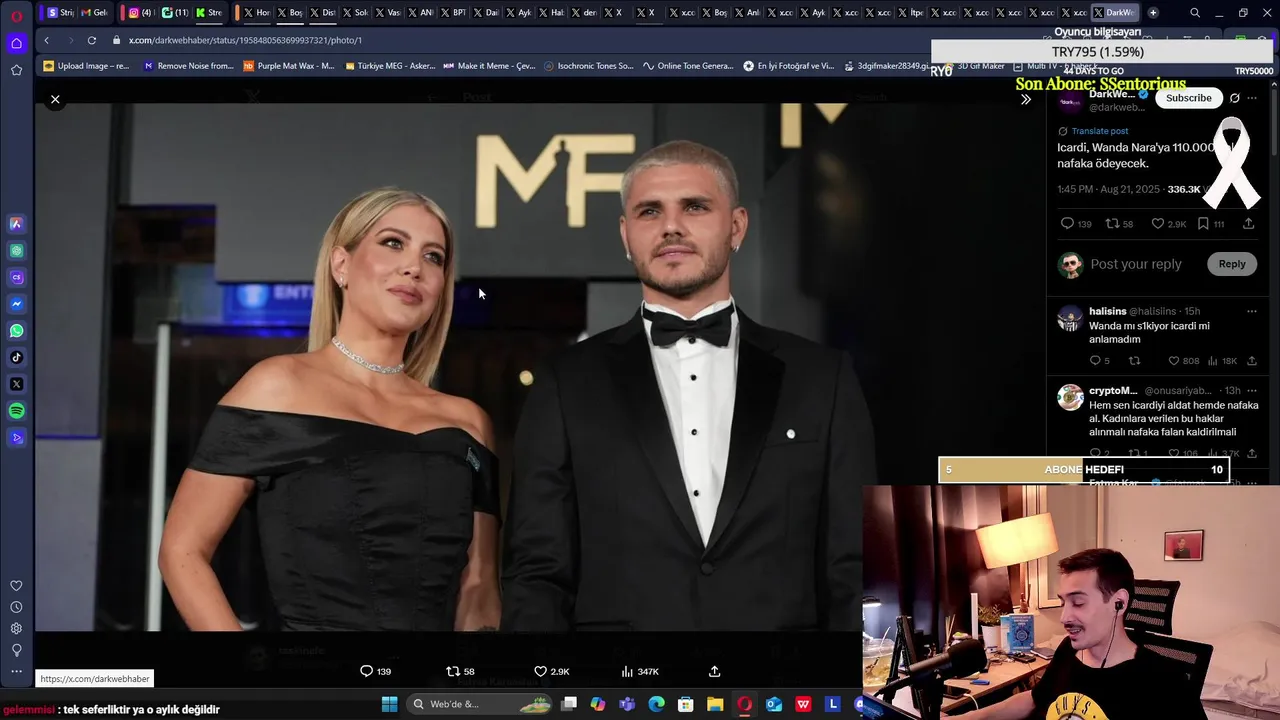This screenshot has height=720, width=1280.
Task: View post analytics 347K below photo
Action: click(x=627, y=671)
